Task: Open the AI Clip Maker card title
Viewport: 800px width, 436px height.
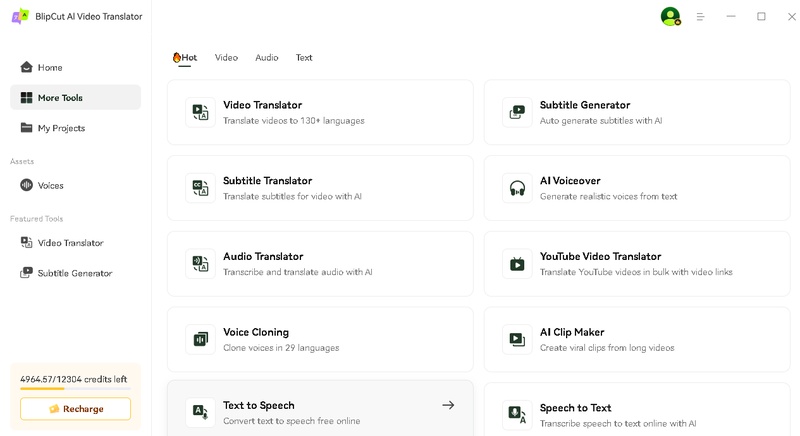Action: [x=572, y=332]
